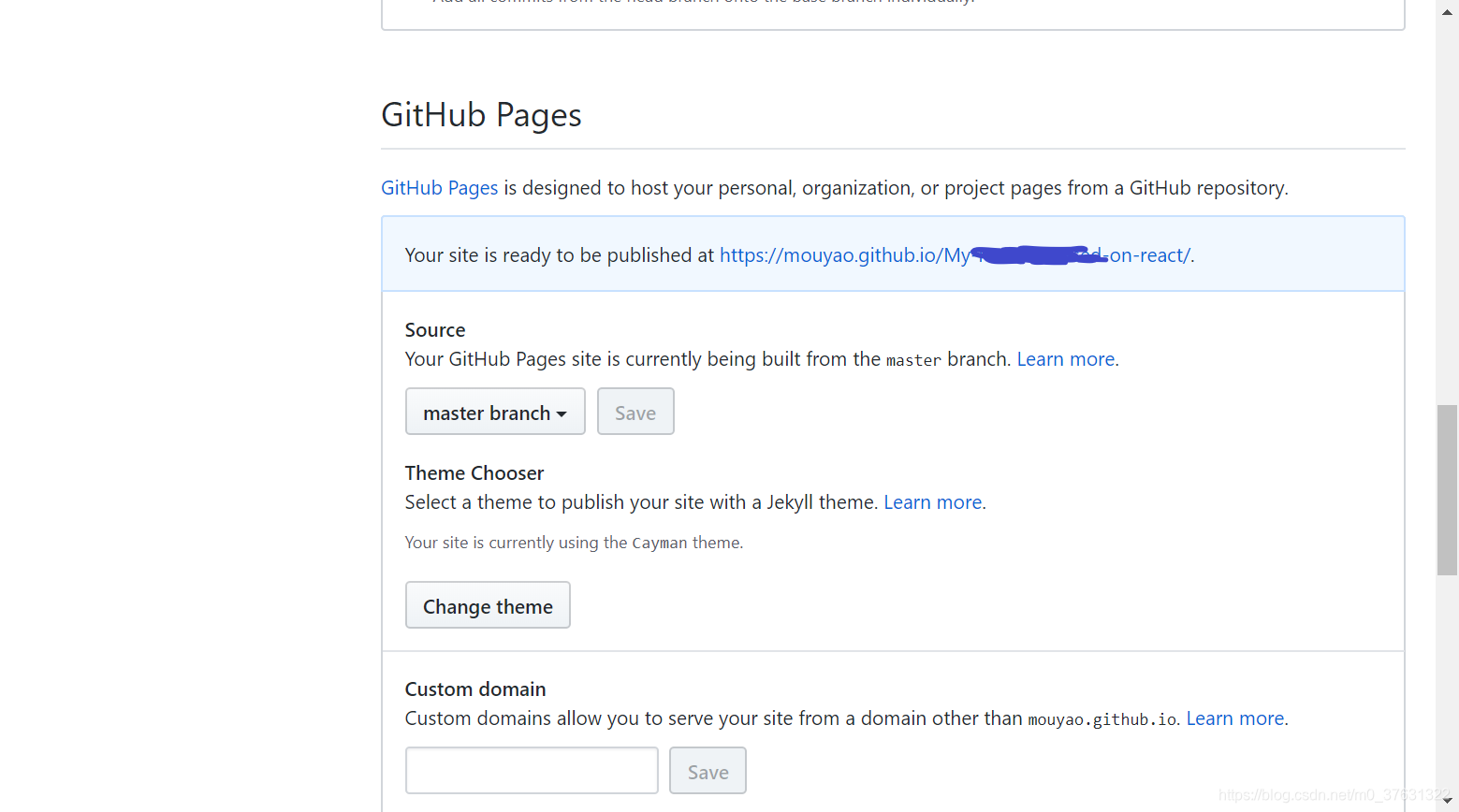Viewport: 1459px width, 812px height.
Task: Focus the Custom domain text field
Action: 532,771
